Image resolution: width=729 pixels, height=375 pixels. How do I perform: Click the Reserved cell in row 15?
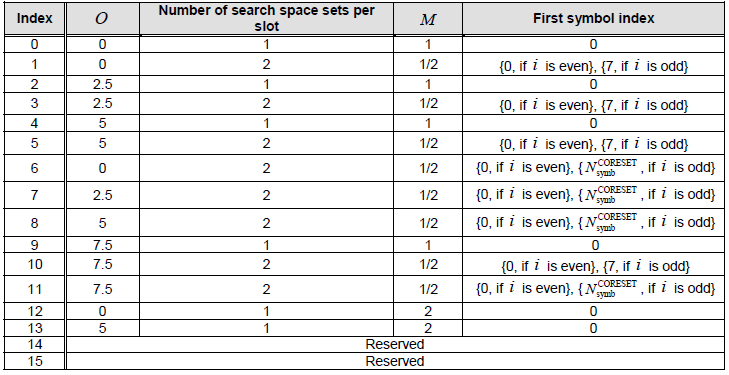pos(395,361)
